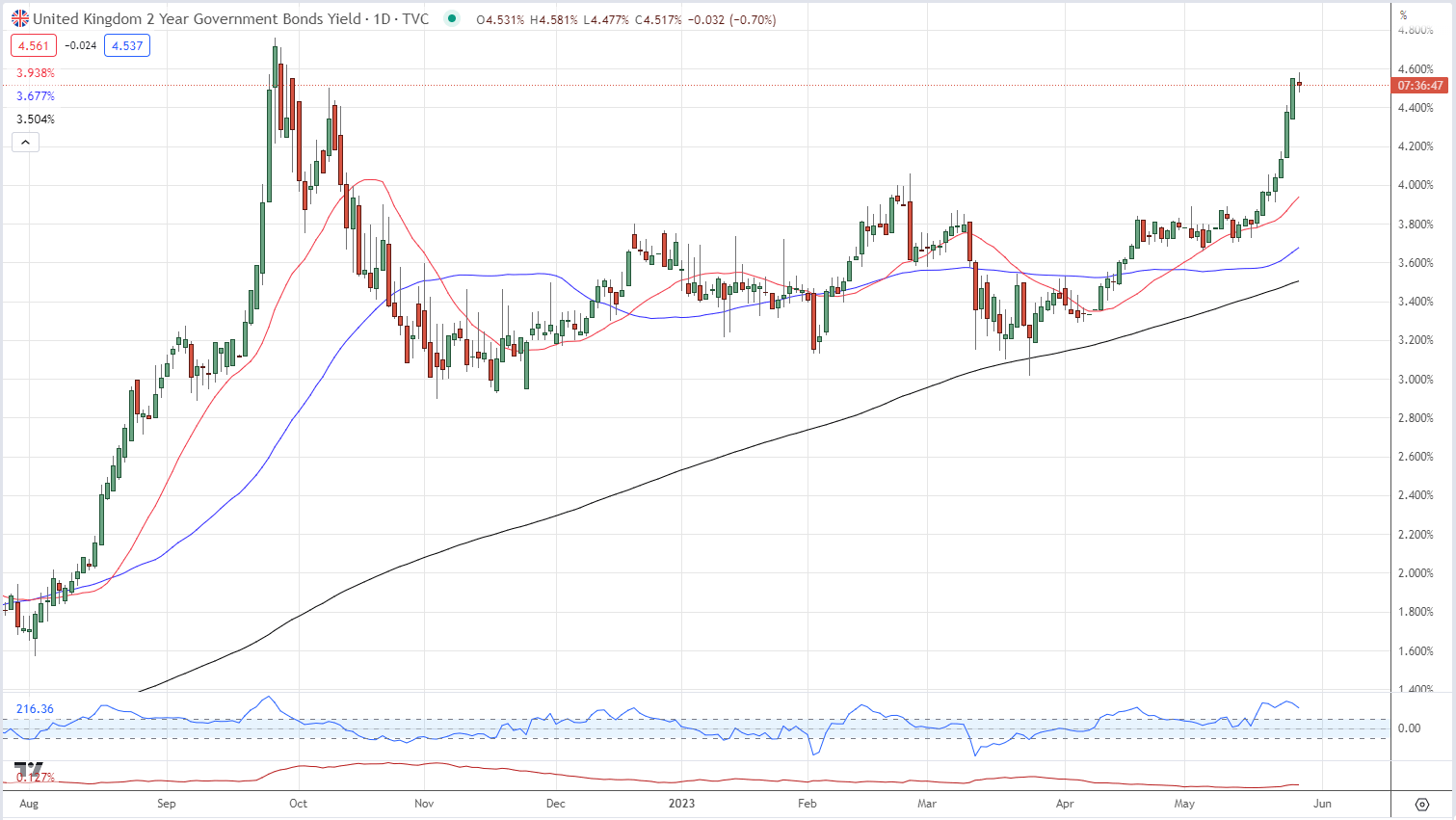Click the 3.600% price axis label
This screenshot has width=1456, height=820.
pos(1416,263)
